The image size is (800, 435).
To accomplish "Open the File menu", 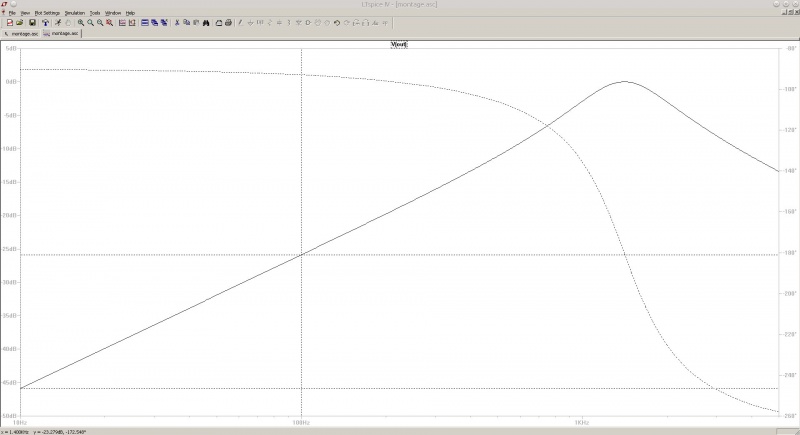I will tap(12, 13).
